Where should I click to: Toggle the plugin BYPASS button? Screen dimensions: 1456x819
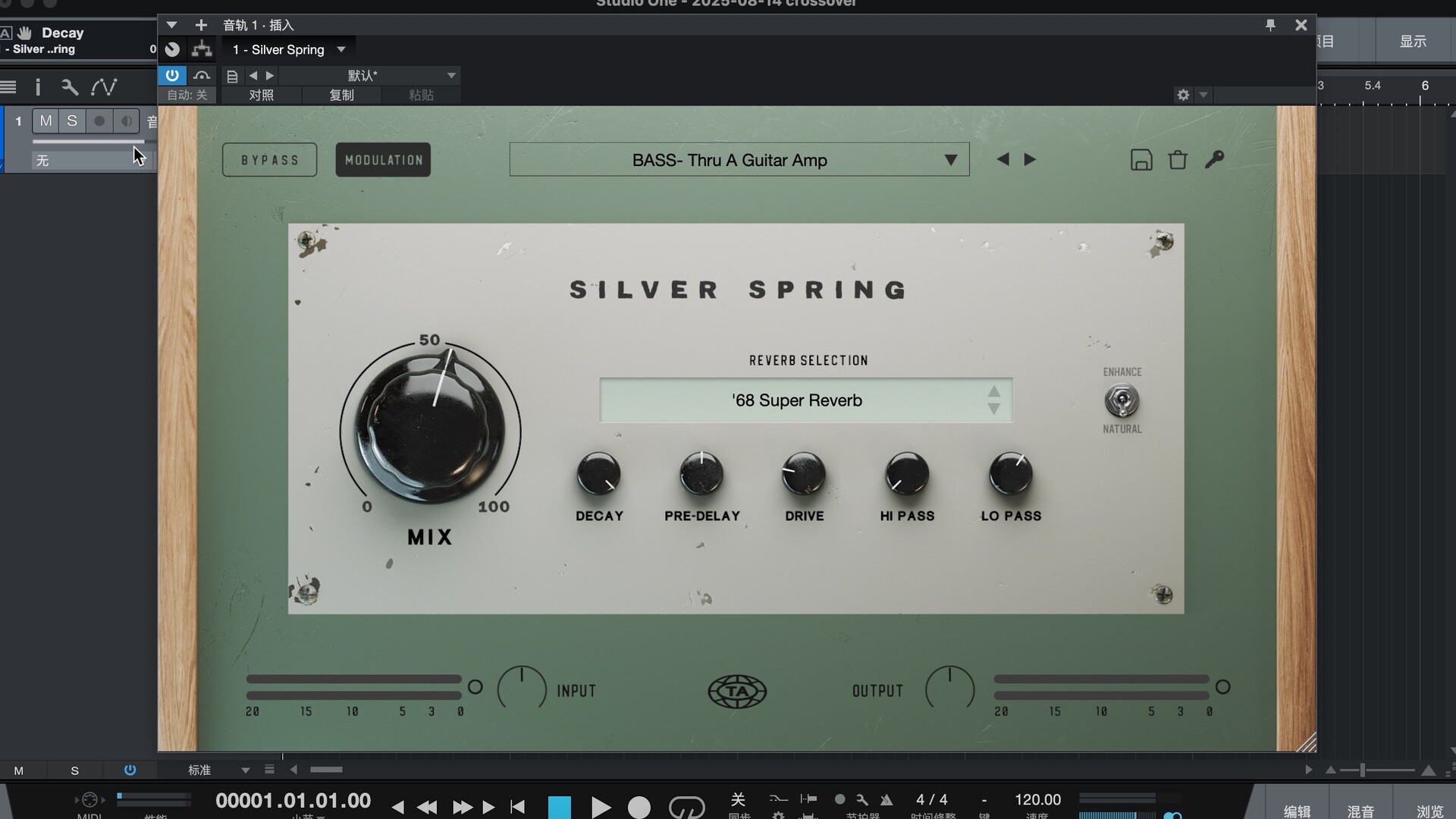pyautogui.click(x=269, y=160)
